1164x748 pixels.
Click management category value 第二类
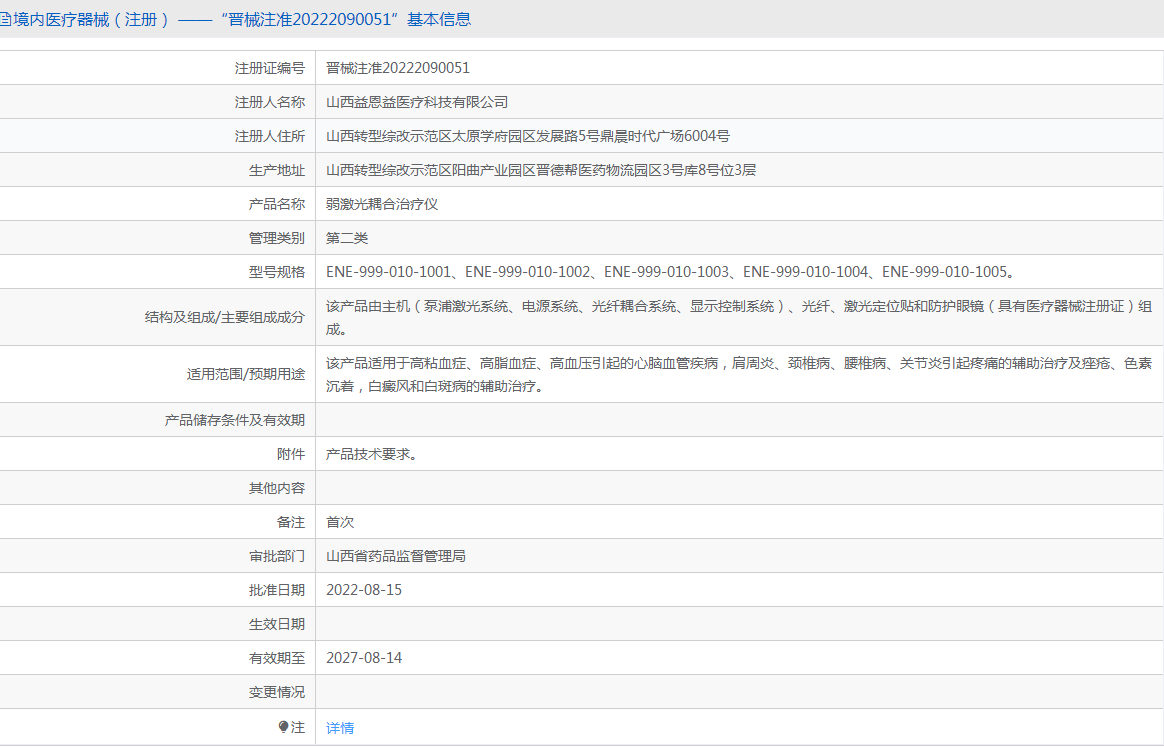(x=347, y=238)
